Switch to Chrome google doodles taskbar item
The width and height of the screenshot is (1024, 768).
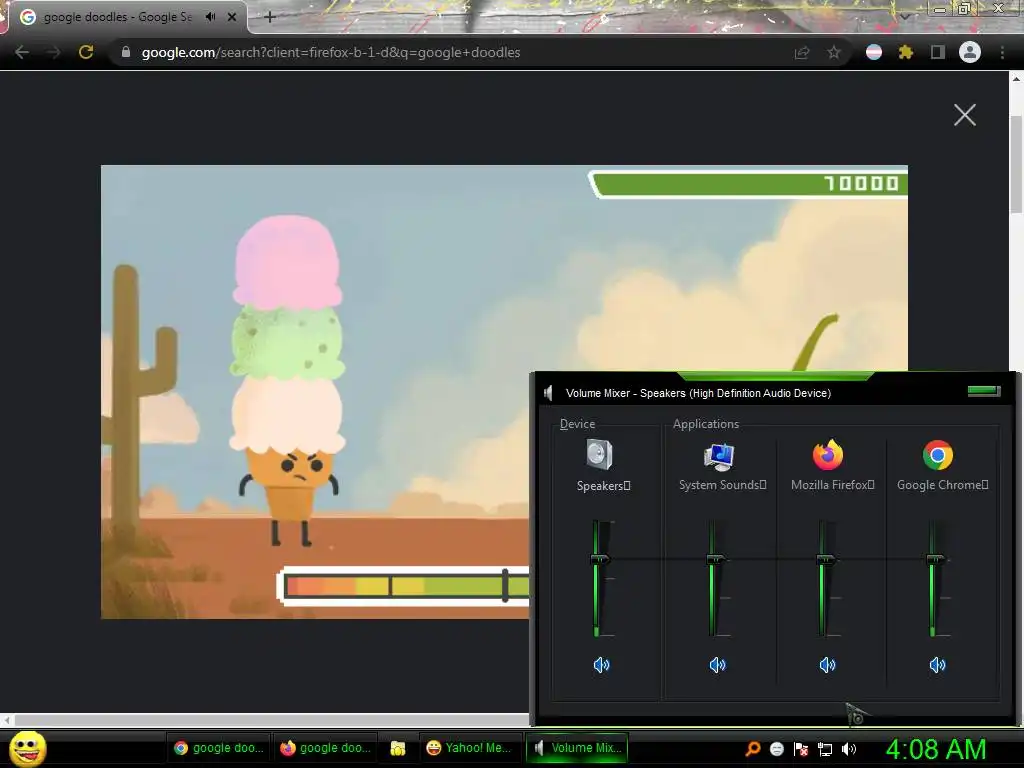pyautogui.click(x=219, y=748)
